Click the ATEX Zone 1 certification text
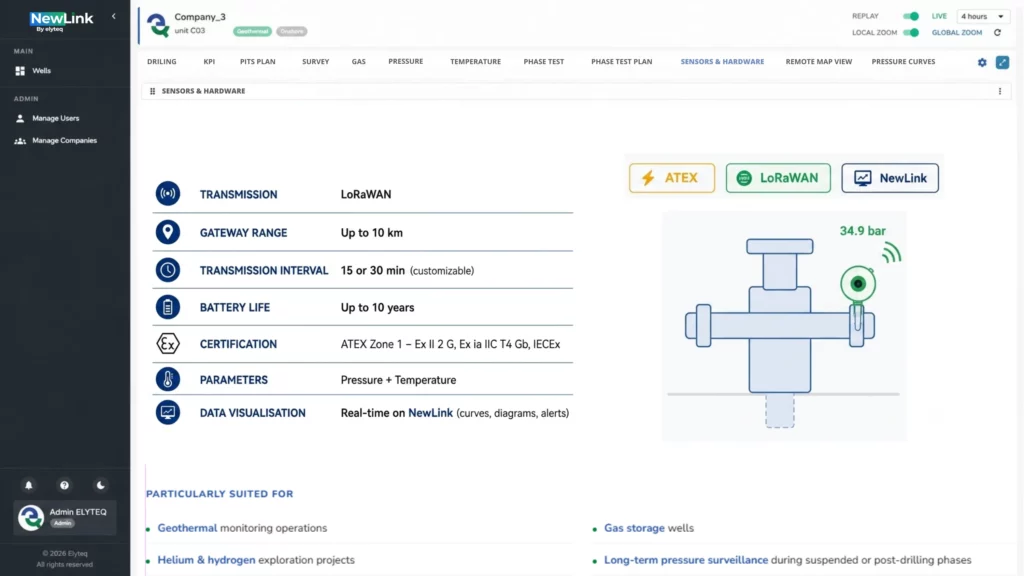This screenshot has width=1024, height=576. point(450,344)
